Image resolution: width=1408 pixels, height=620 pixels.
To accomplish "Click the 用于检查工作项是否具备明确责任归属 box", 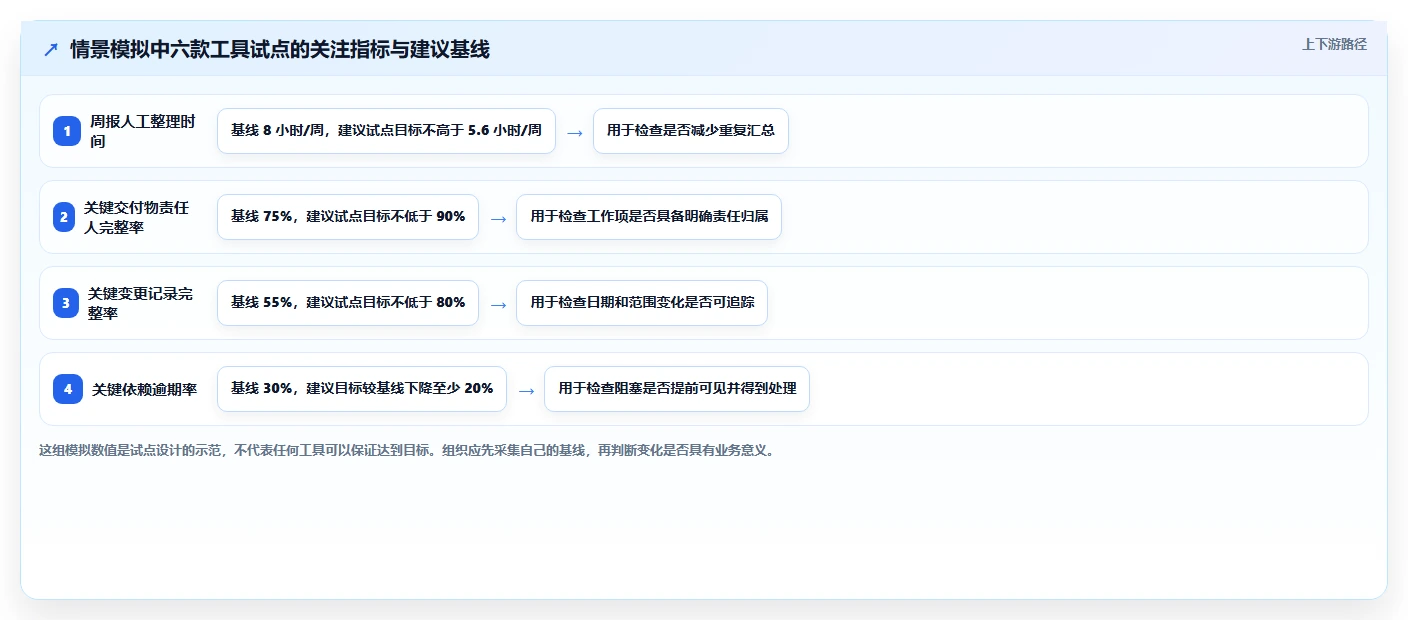I will (649, 217).
